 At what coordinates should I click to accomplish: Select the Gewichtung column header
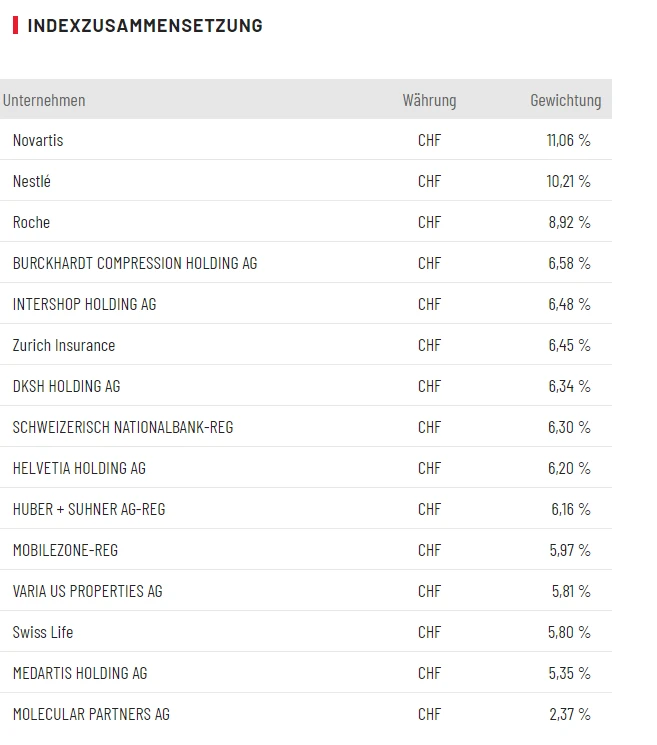point(565,100)
